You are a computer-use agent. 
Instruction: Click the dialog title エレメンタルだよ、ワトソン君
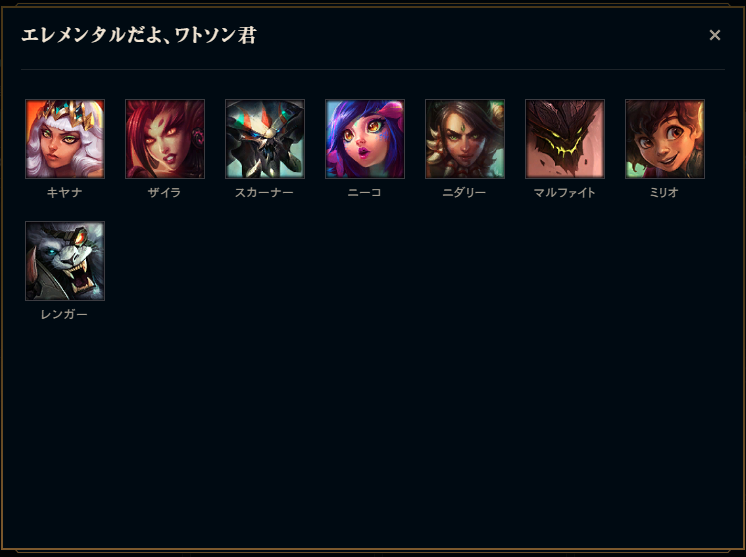tap(139, 36)
